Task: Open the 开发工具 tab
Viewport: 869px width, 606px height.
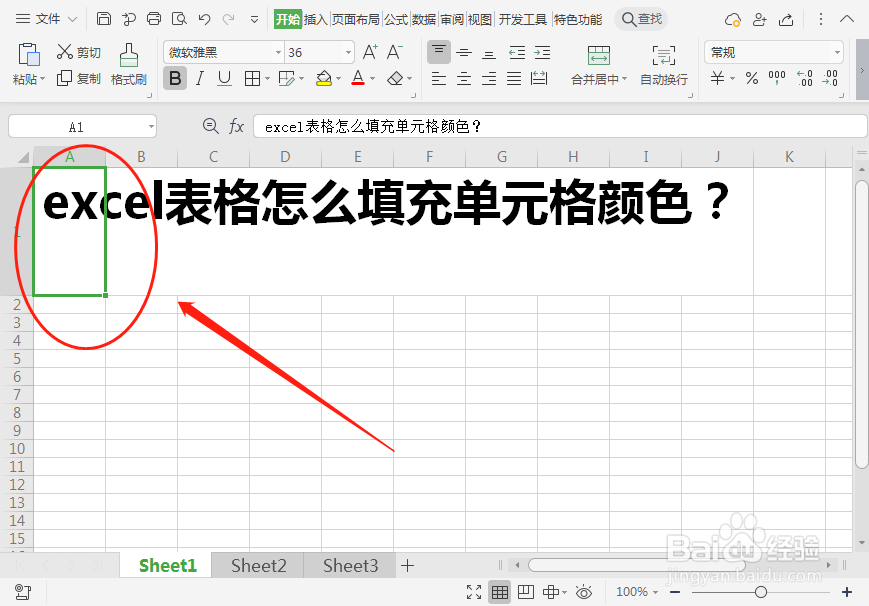Action: 522,19
